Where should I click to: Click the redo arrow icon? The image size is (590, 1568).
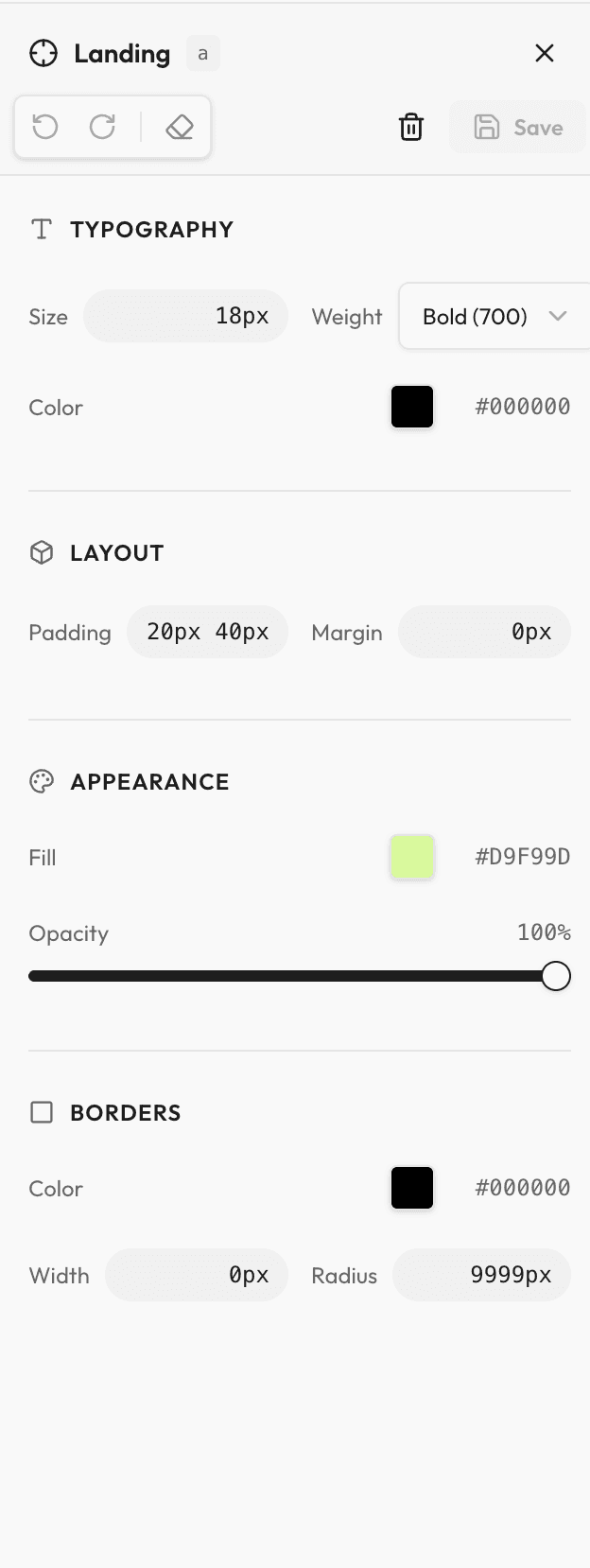tap(102, 127)
